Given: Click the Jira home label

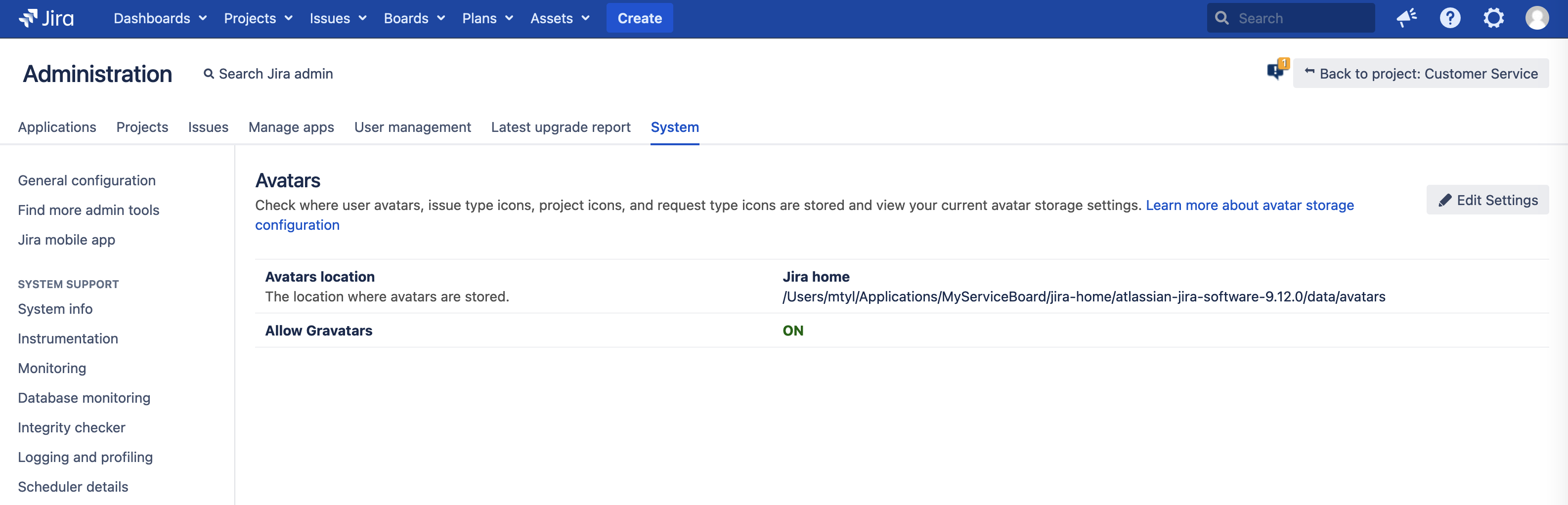Looking at the screenshot, I should click(816, 277).
